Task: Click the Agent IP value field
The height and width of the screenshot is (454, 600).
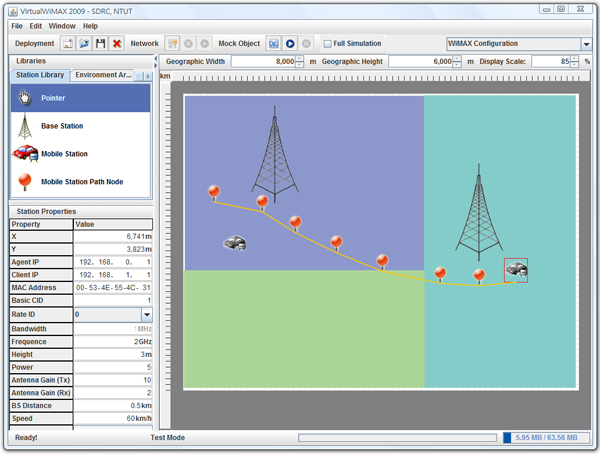Action: (x=113, y=262)
